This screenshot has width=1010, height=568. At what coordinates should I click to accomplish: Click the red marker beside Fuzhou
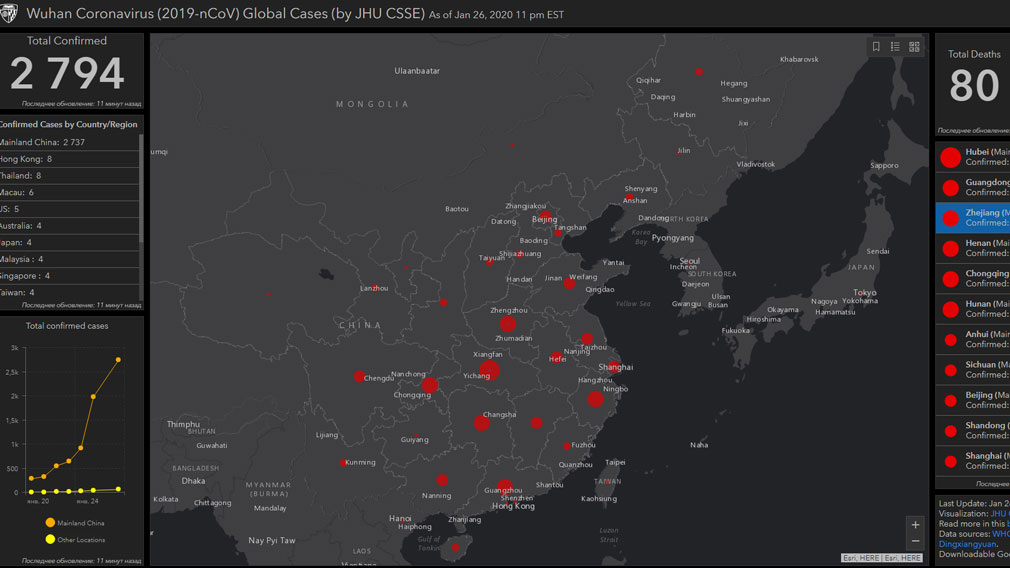pyautogui.click(x=567, y=446)
